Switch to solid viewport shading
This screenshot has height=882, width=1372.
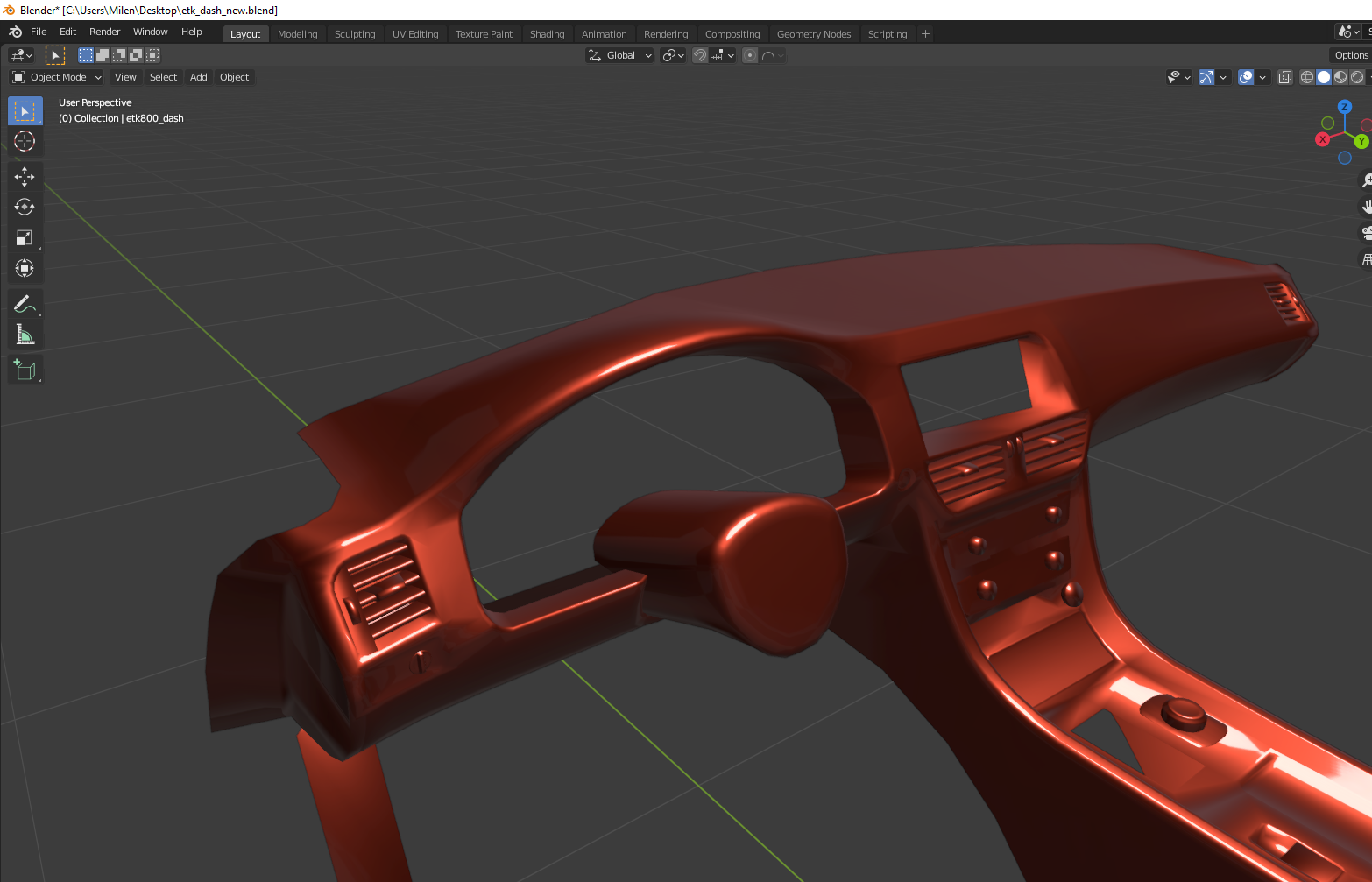point(1324,77)
